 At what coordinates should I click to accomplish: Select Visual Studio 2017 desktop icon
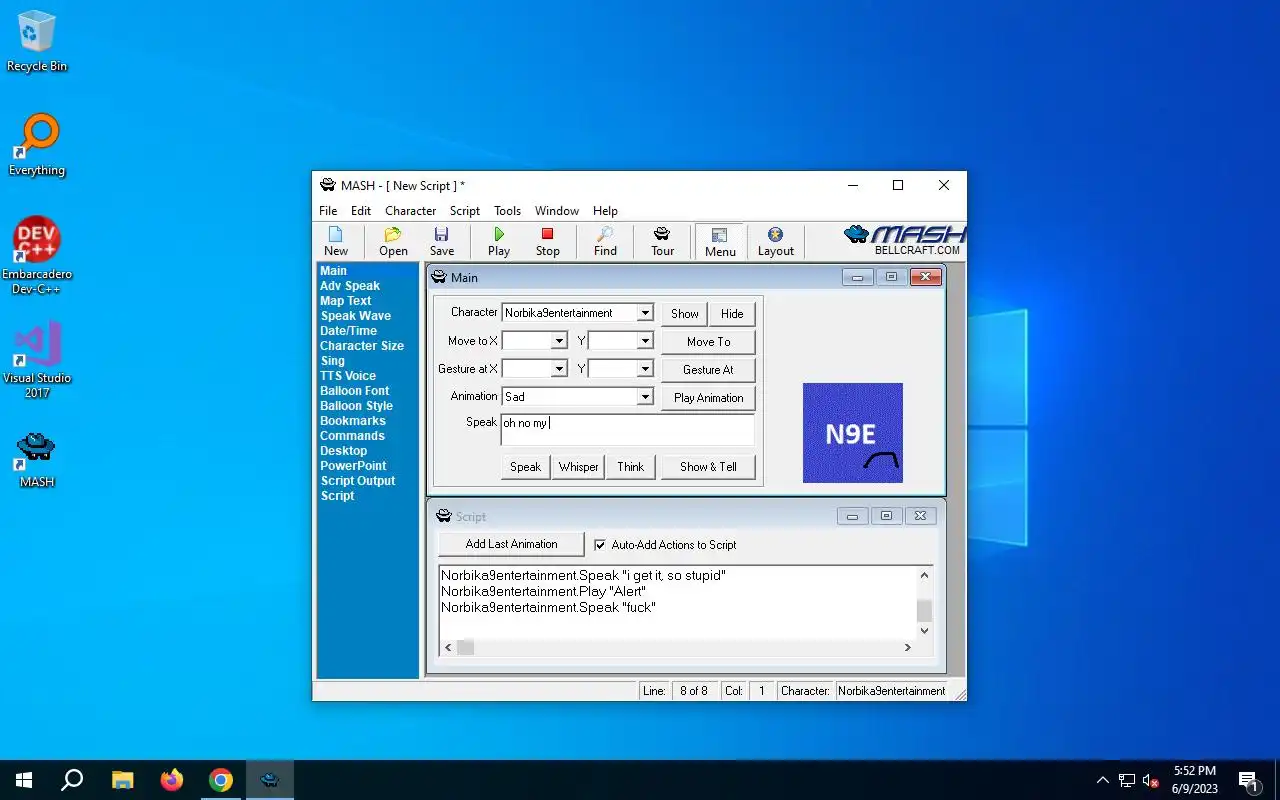click(37, 360)
